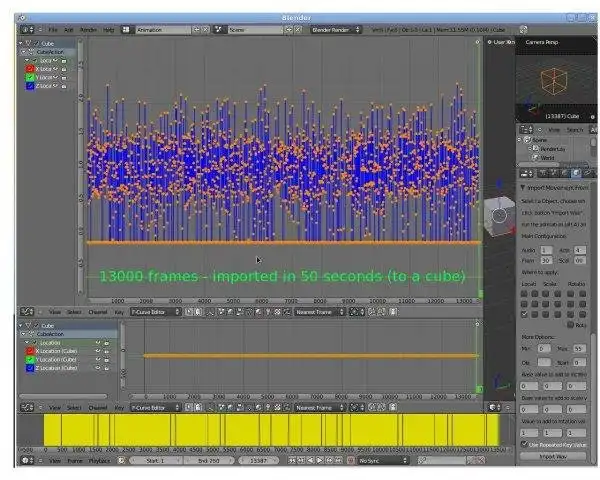Click current frame field showing 13387

coord(259,460)
